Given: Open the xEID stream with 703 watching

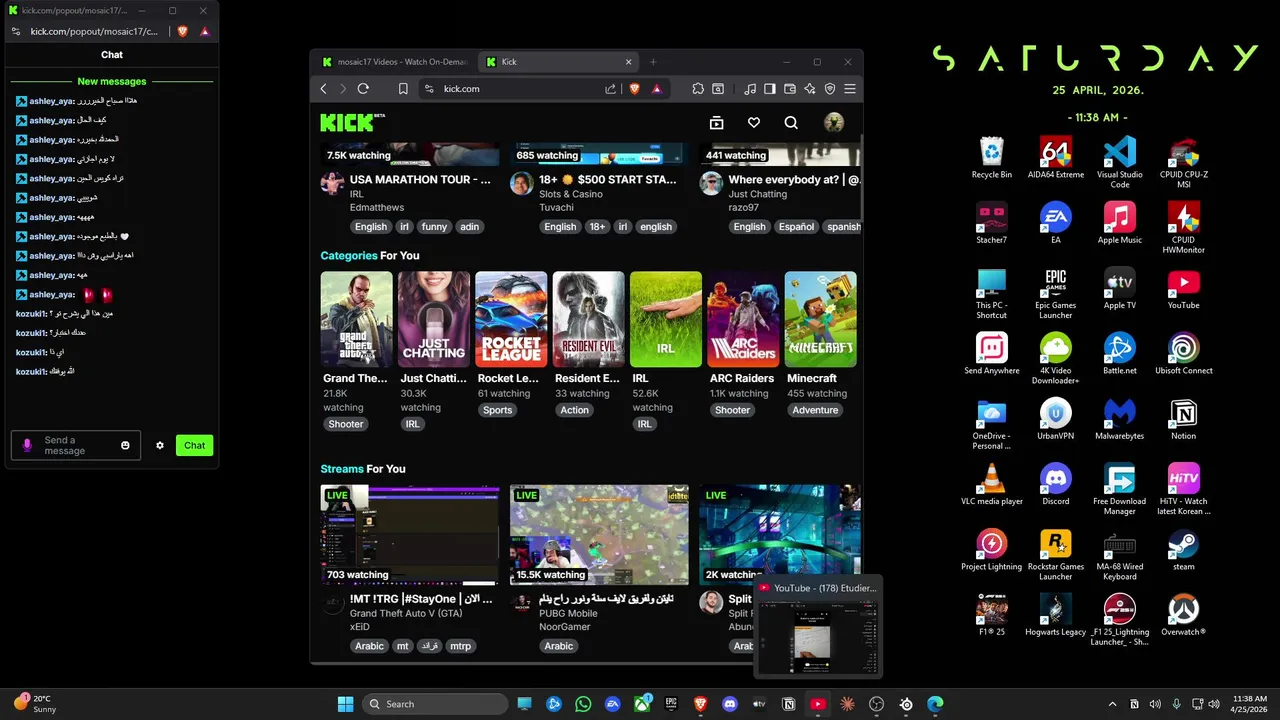Looking at the screenshot, I should (409, 535).
